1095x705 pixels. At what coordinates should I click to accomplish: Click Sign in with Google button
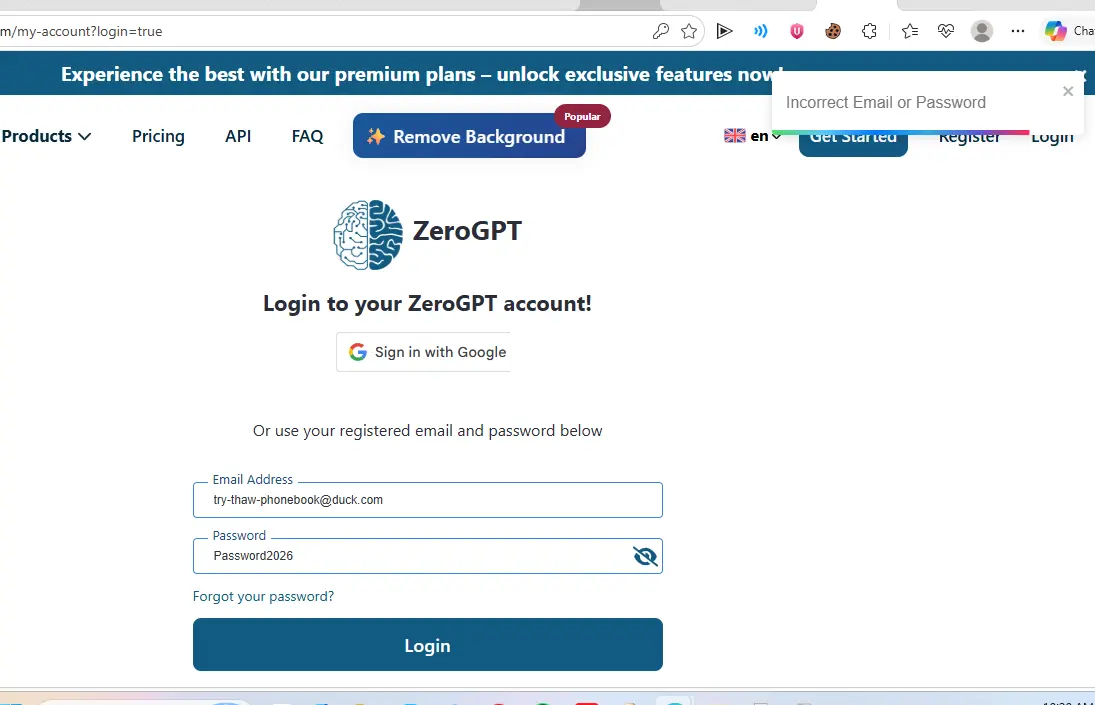point(424,352)
